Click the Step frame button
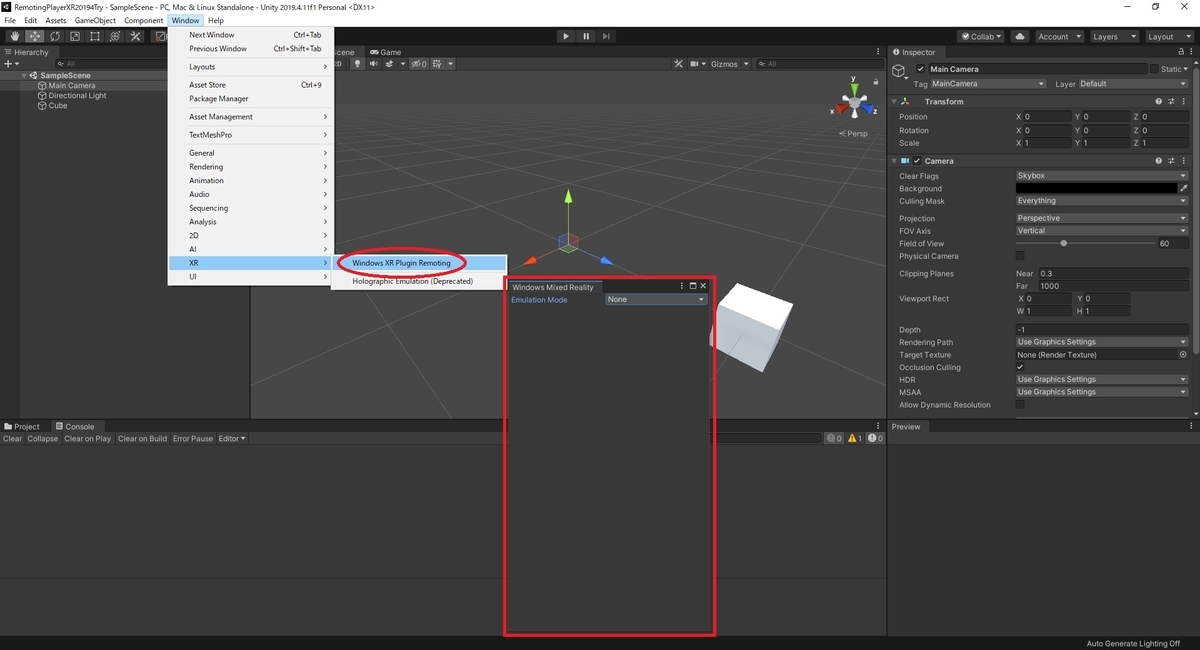1200x650 pixels. tap(606, 36)
